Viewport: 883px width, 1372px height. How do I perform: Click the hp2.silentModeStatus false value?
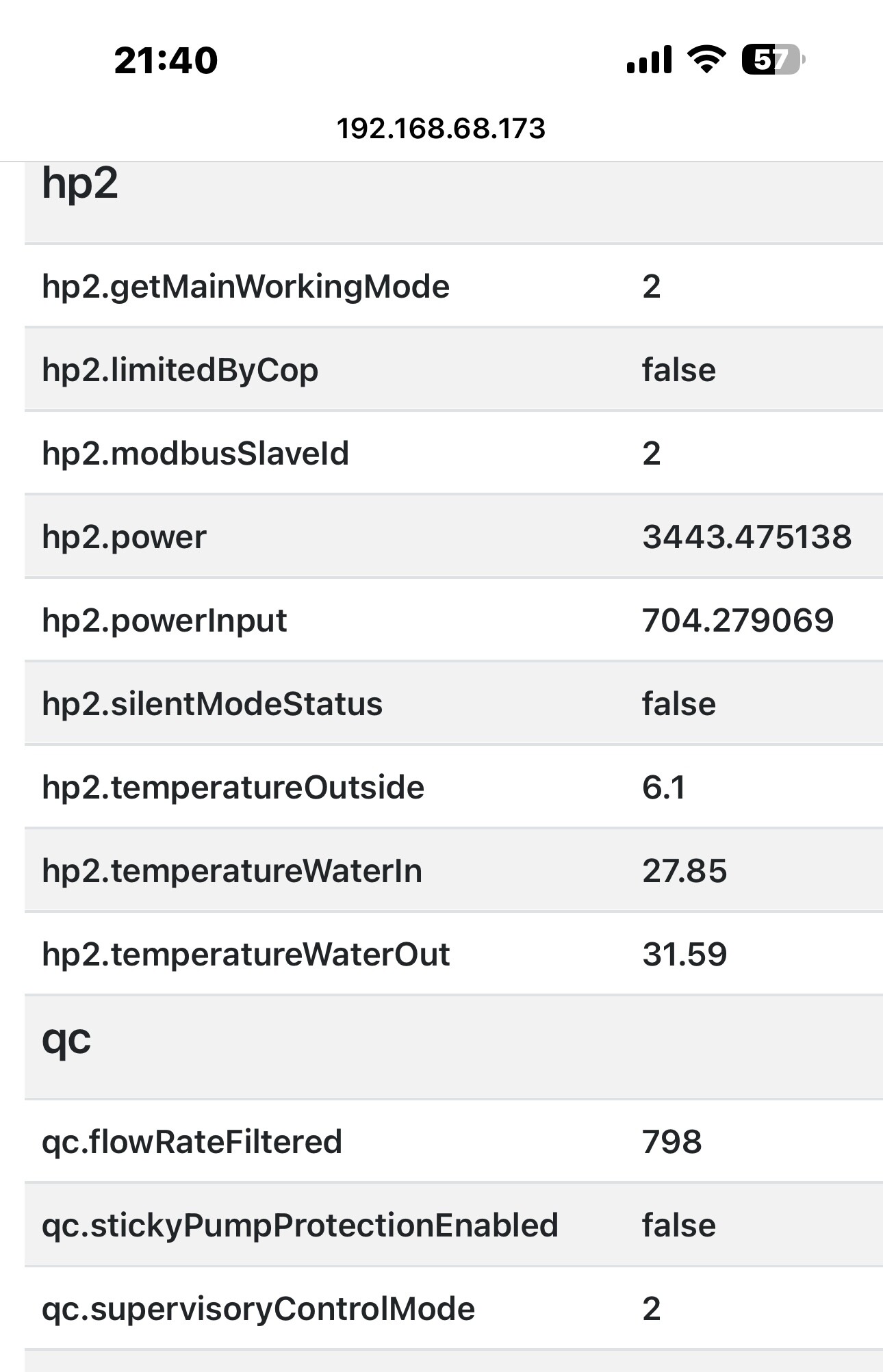click(x=678, y=704)
